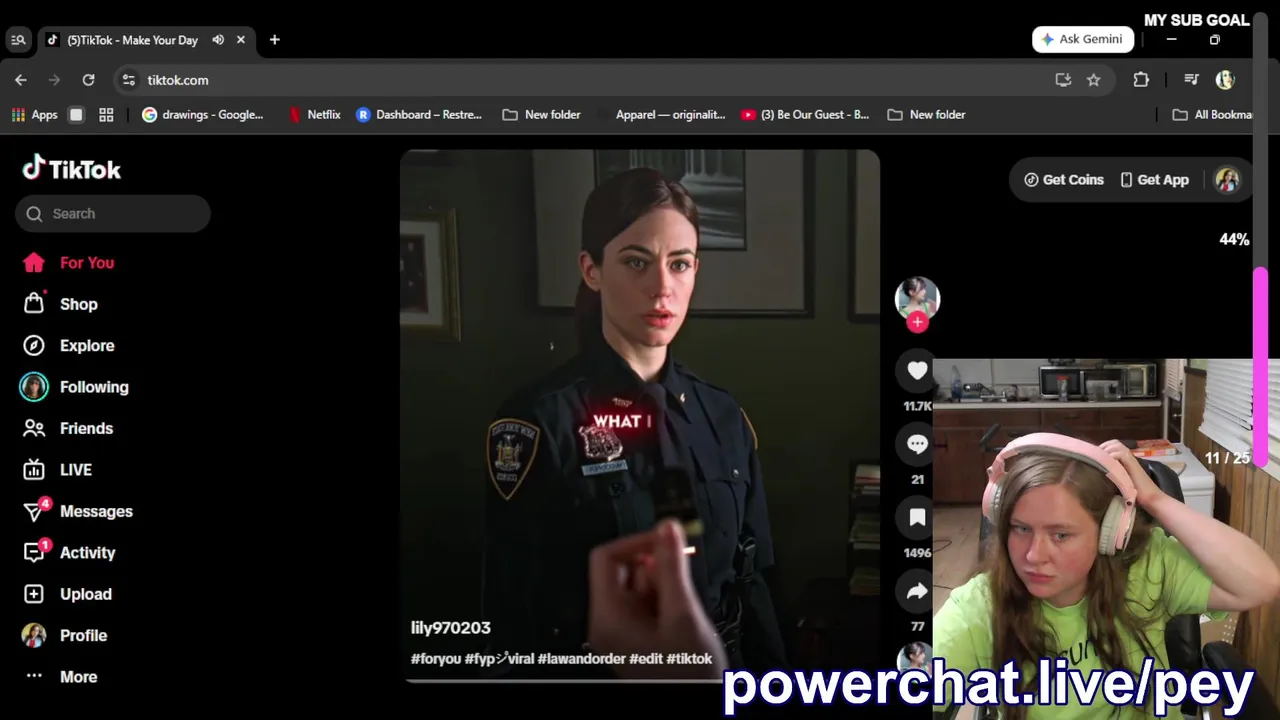Expand the first New folder bookmark
Image resolution: width=1280 pixels, height=720 pixels.
pyautogui.click(x=541, y=115)
